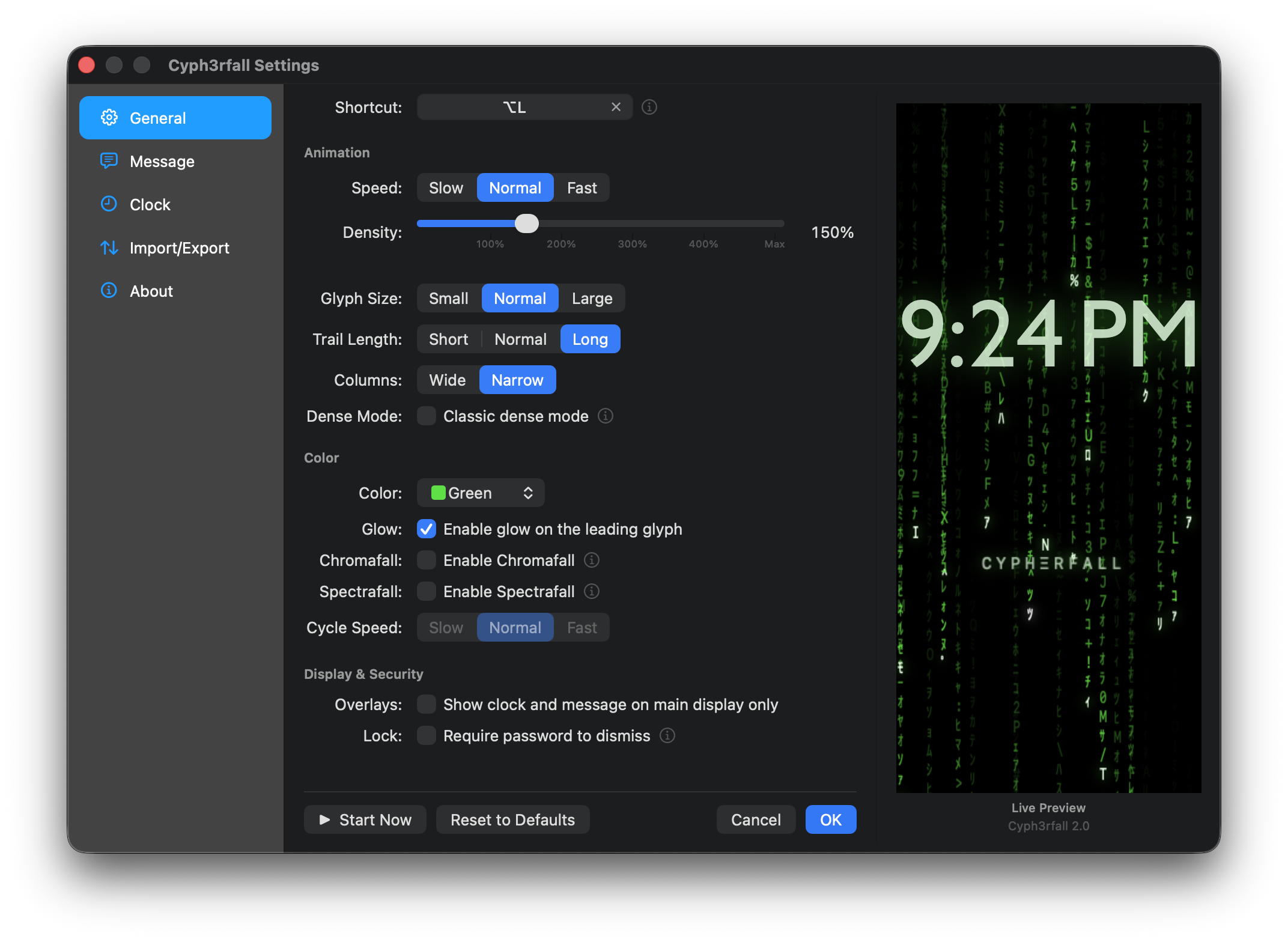The height and width of the screenshot is (942, 1288).
Task: Show info for Enable Chromafall
Action: [592, 560]
